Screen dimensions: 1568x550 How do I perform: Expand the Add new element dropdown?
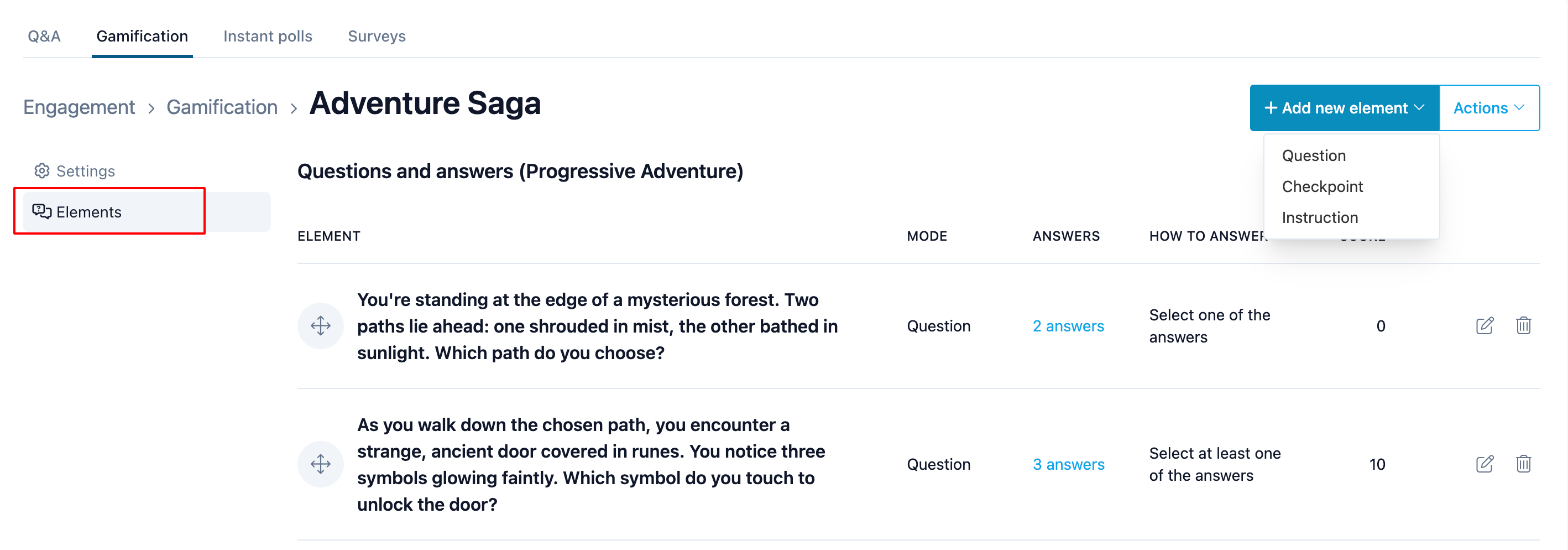pyautogui.click(x=1344, y=108)
